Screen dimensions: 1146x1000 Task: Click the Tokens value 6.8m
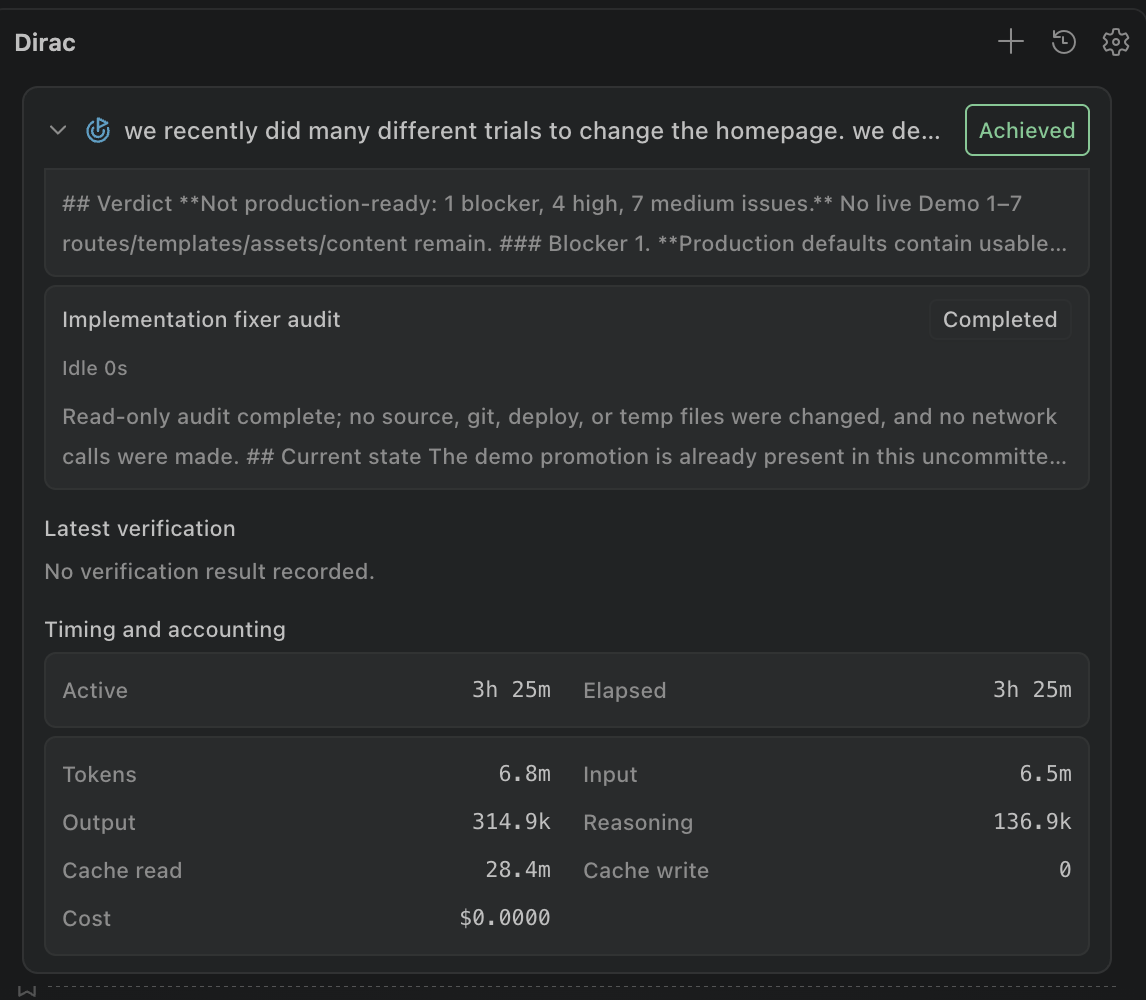point(524,774)
